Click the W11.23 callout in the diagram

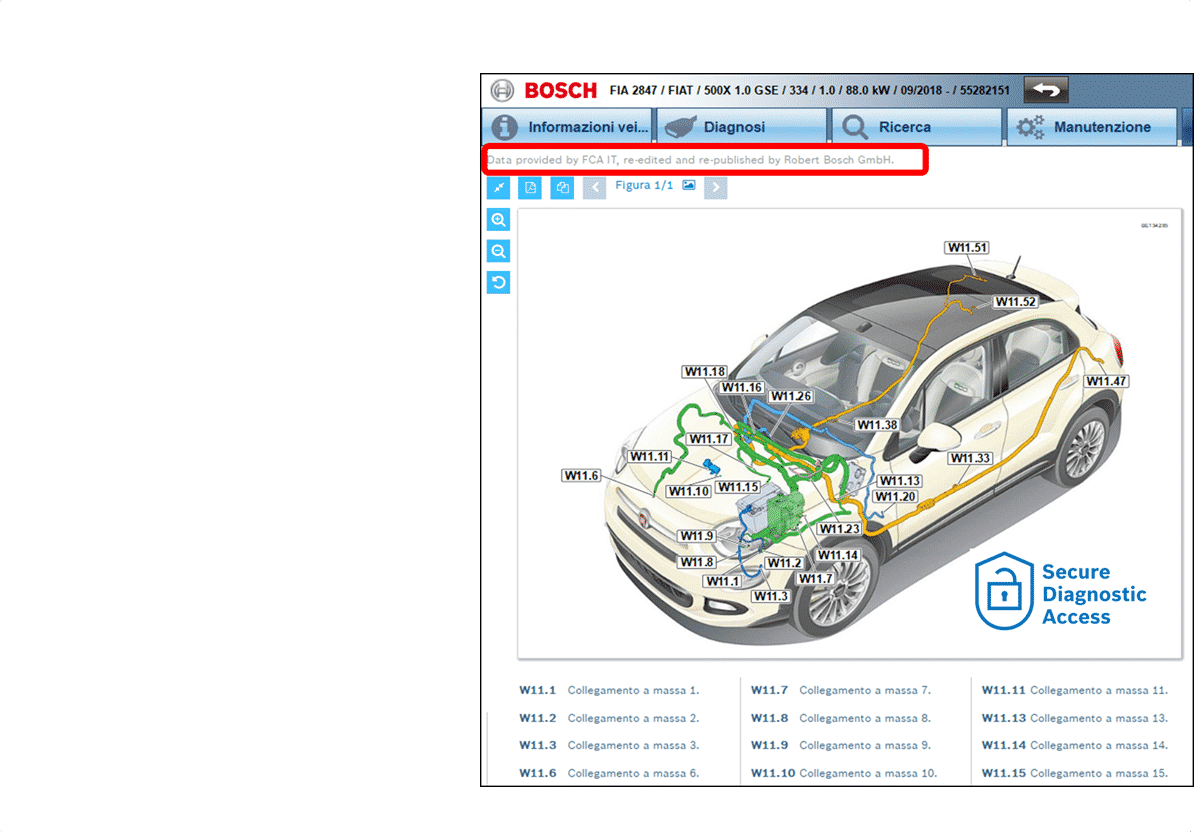839,529
